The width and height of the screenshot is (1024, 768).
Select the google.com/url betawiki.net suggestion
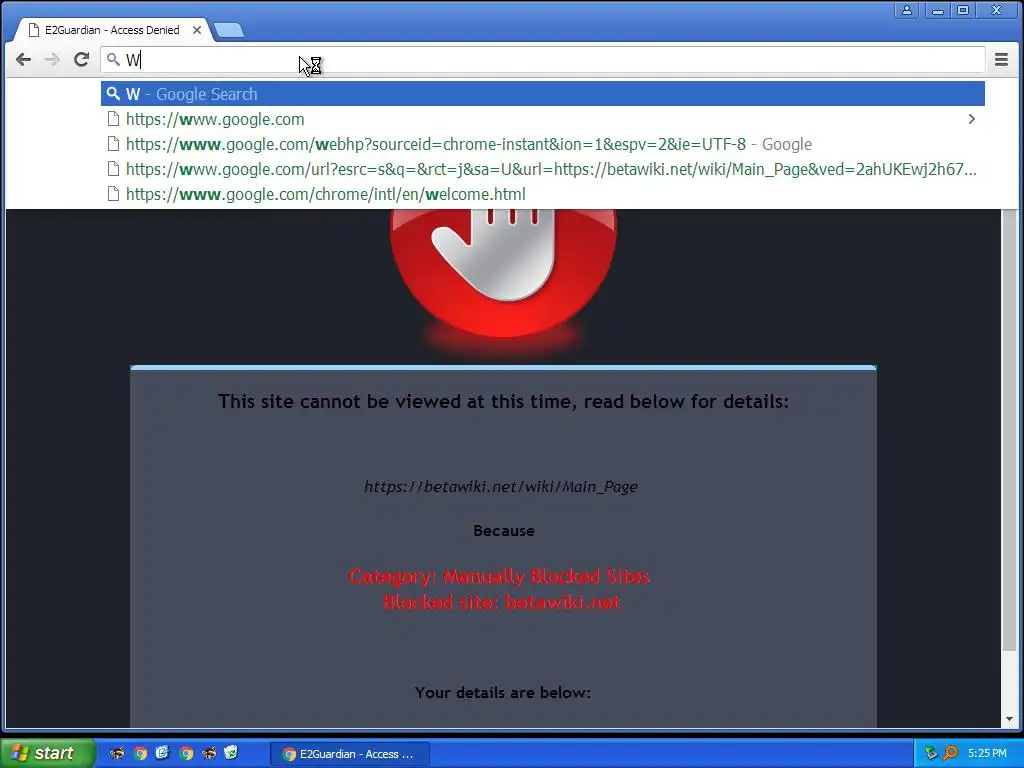point(543,169)
